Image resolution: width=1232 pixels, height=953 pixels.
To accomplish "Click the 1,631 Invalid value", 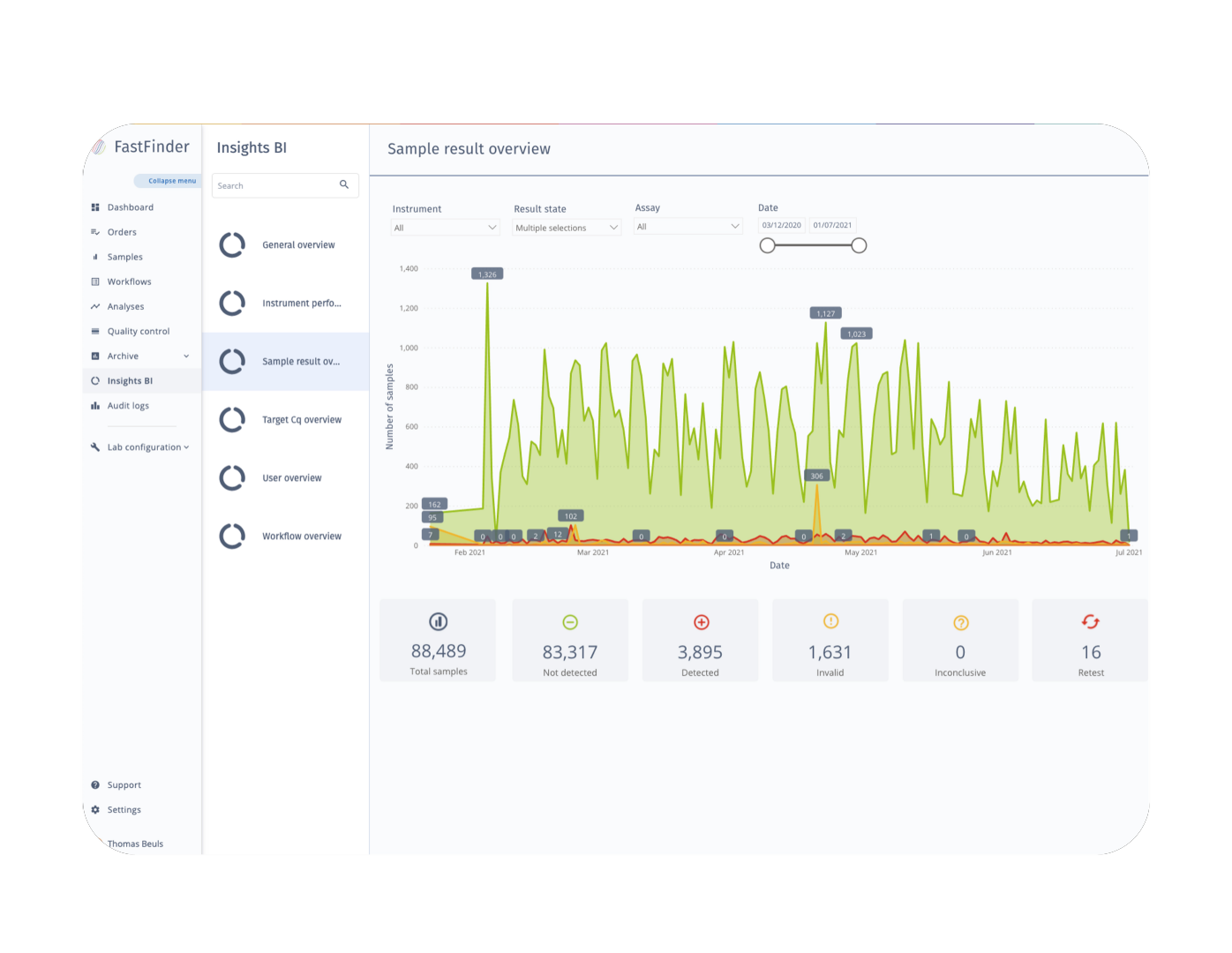I will (x=830, y=652).
